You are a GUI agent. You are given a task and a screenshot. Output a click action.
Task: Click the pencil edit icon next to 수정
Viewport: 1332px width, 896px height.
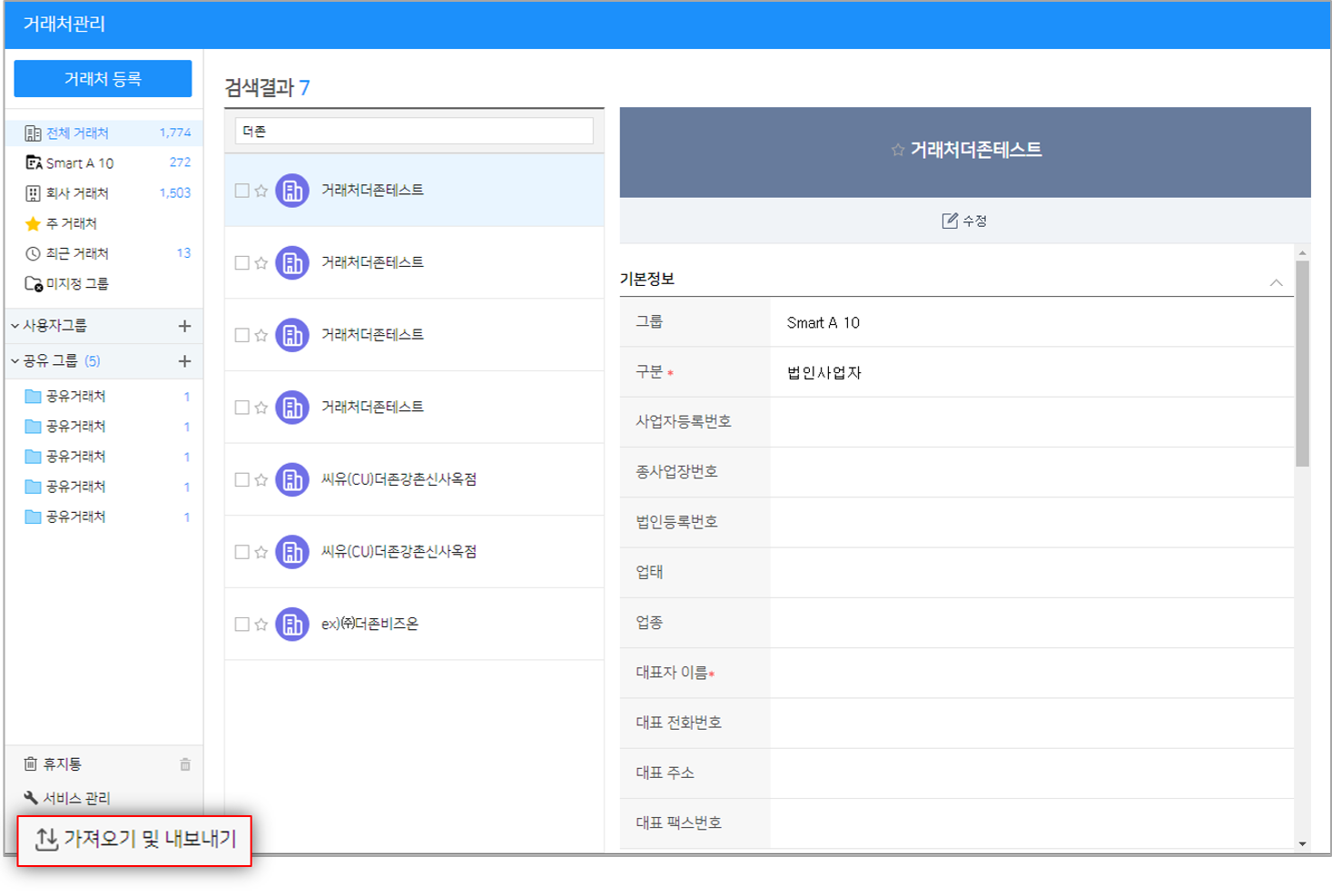[x=950, y=221]
